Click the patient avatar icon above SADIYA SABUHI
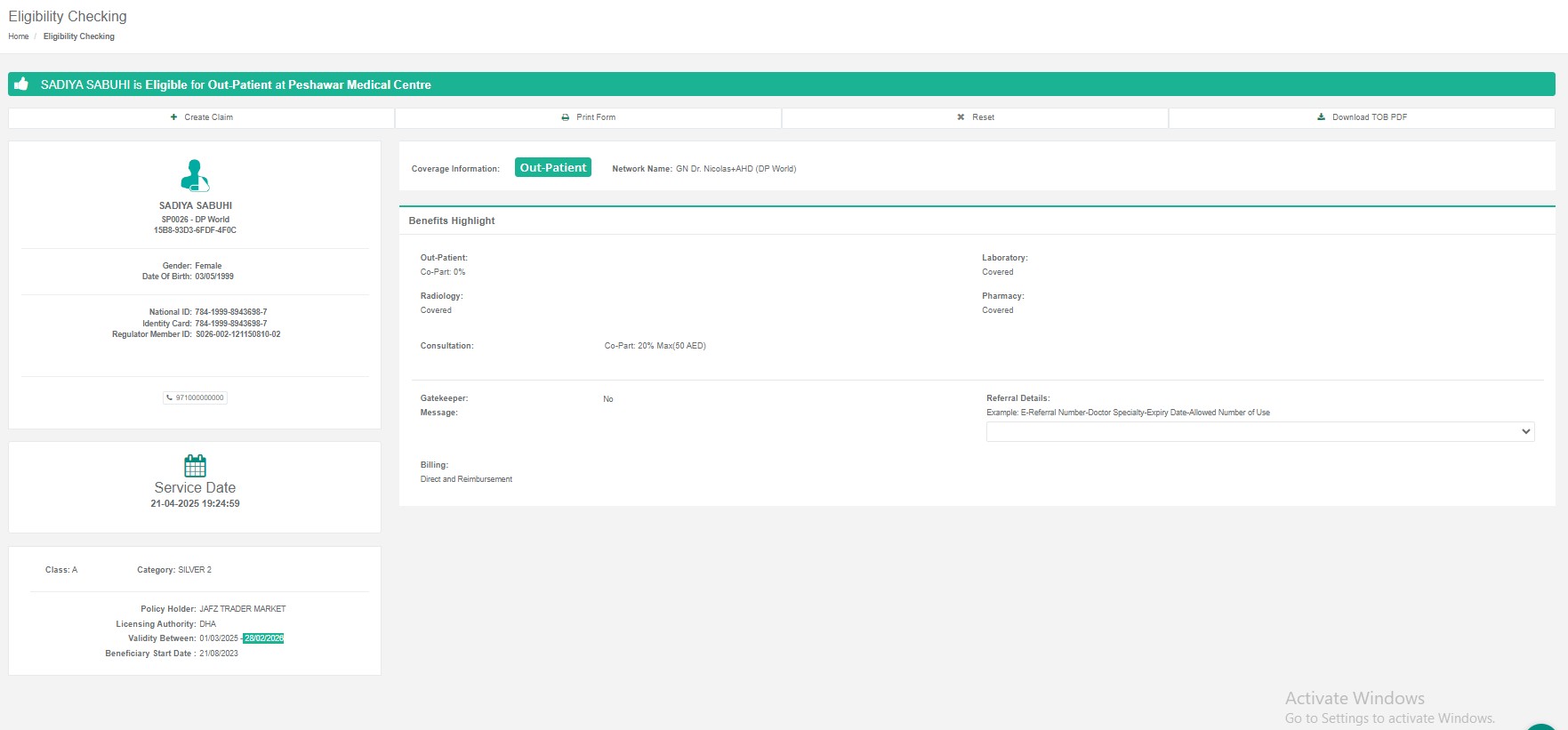 (195, 176)
